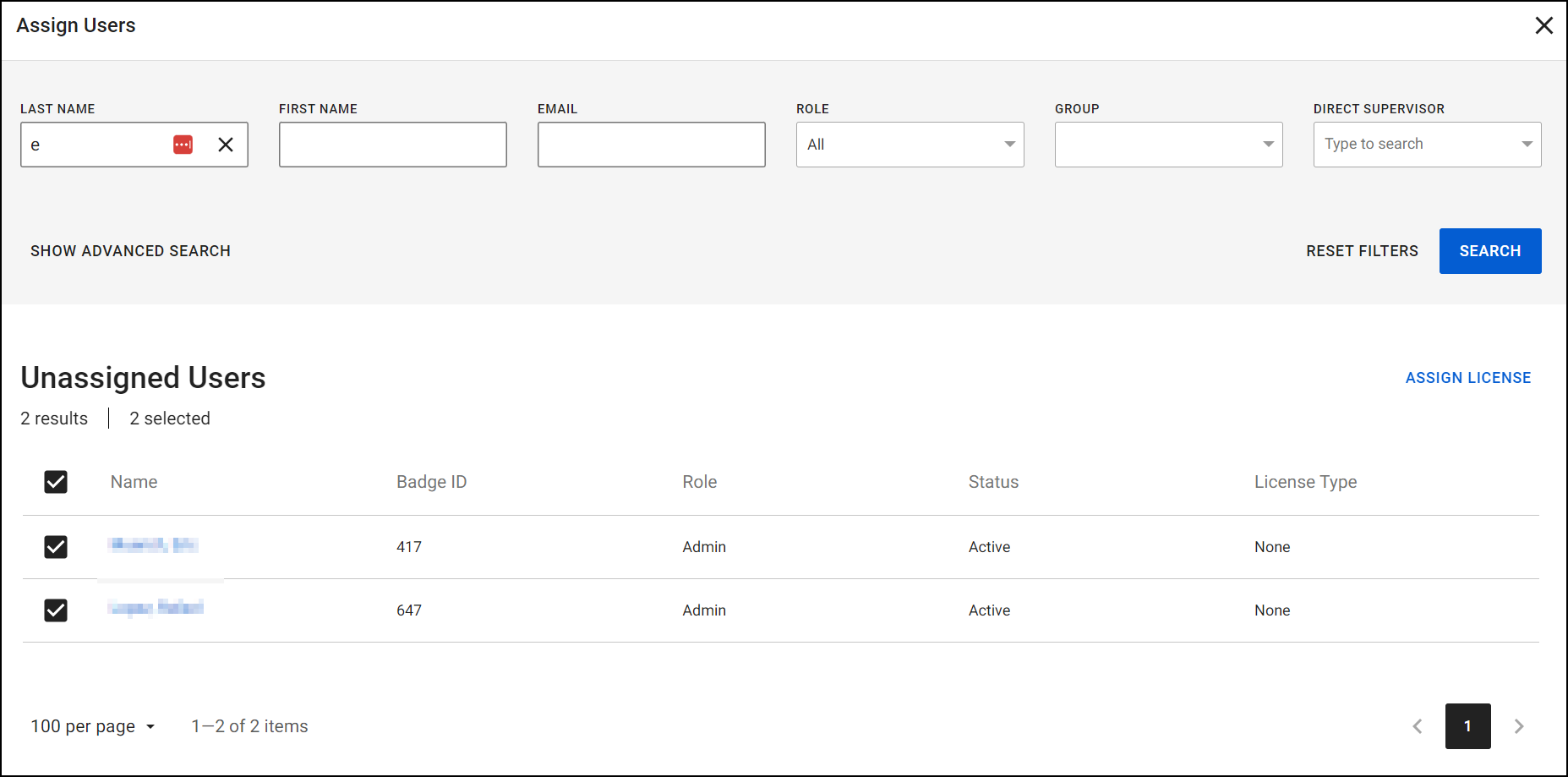
Task: Close the Assign Users dialog
Action: coord(1543,25)
